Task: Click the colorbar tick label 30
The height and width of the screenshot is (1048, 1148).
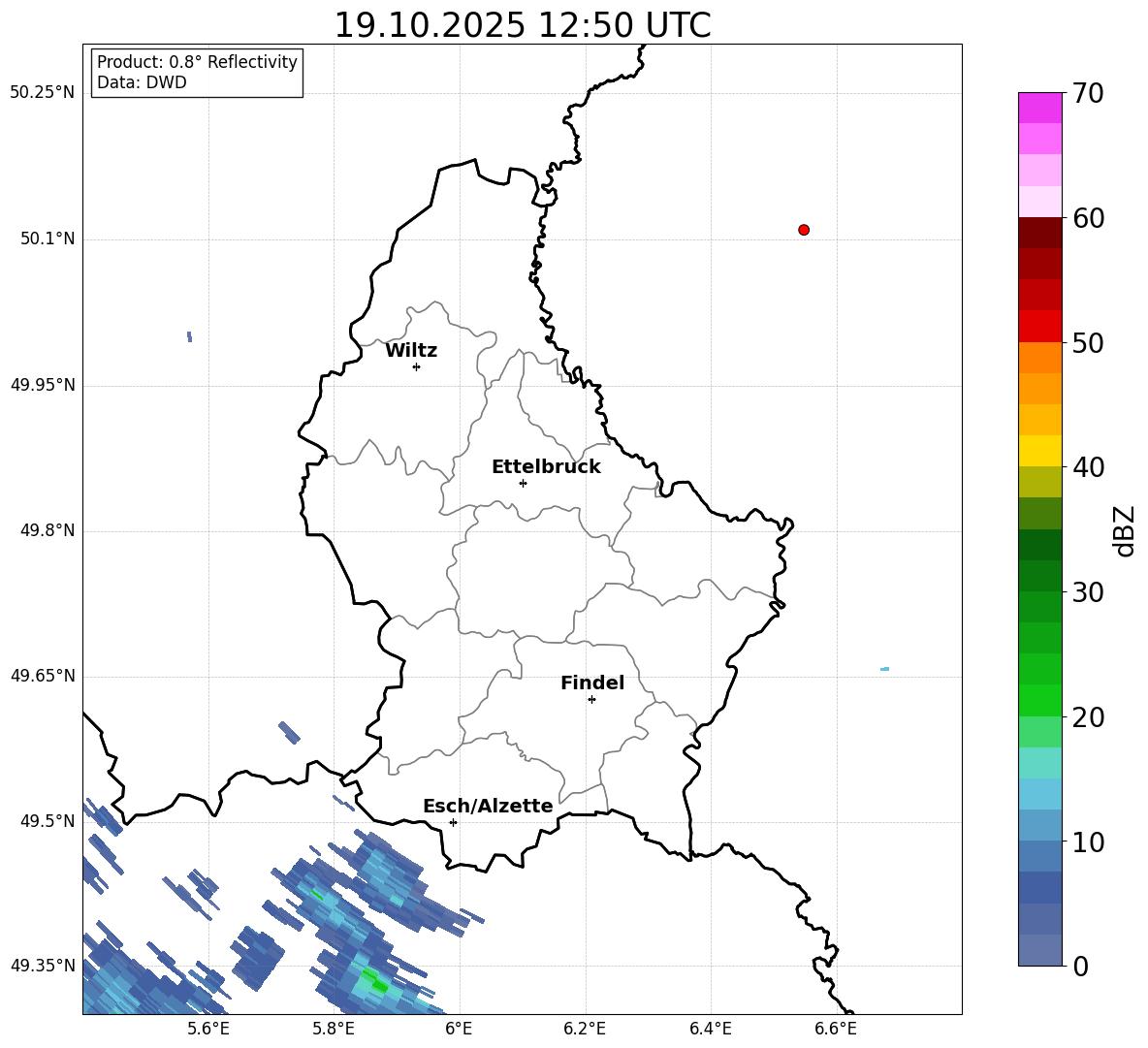Action: coord(1088,592)
